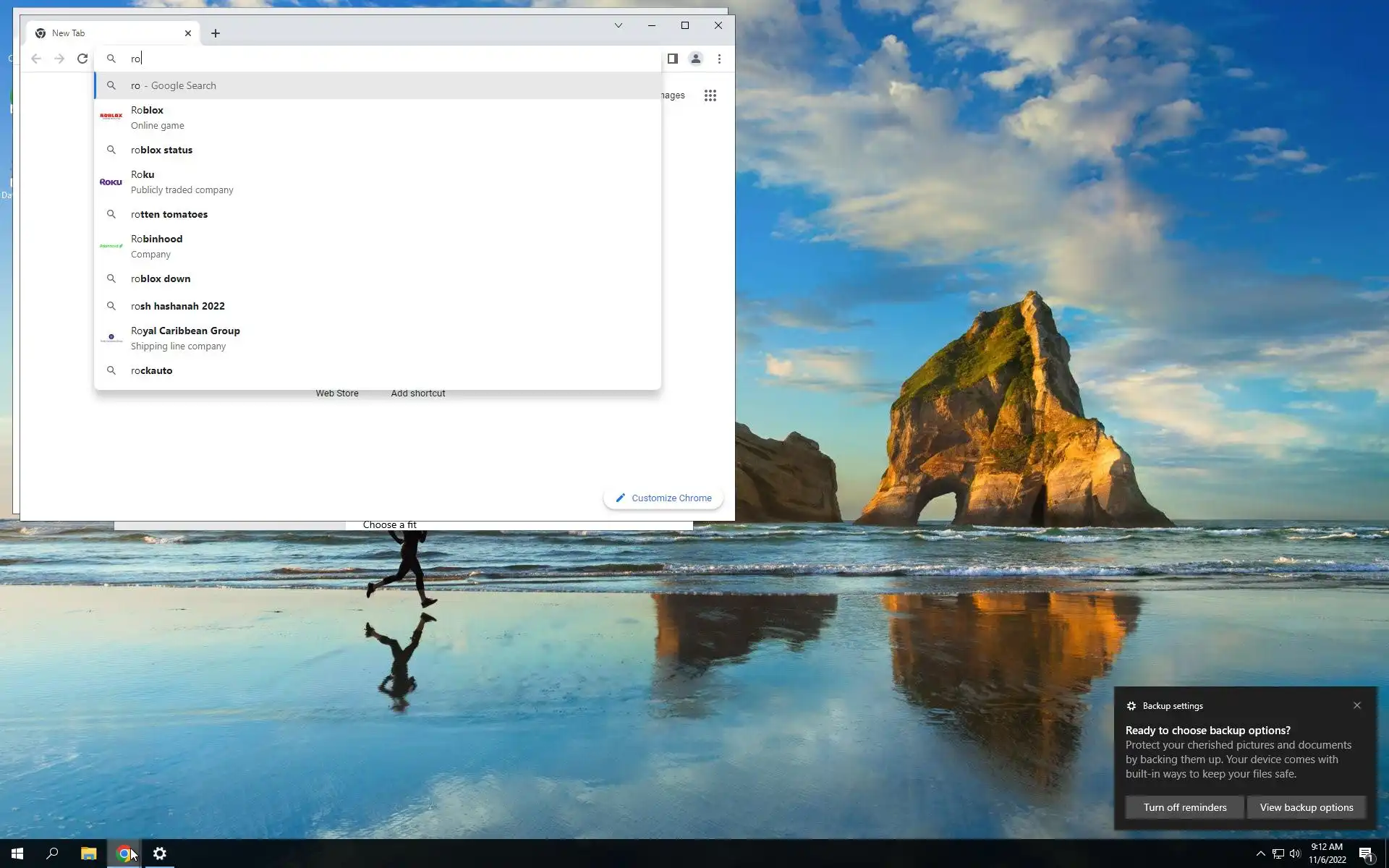
Task: Open Settings gear in the taskbar
Action: click(160, 854)
